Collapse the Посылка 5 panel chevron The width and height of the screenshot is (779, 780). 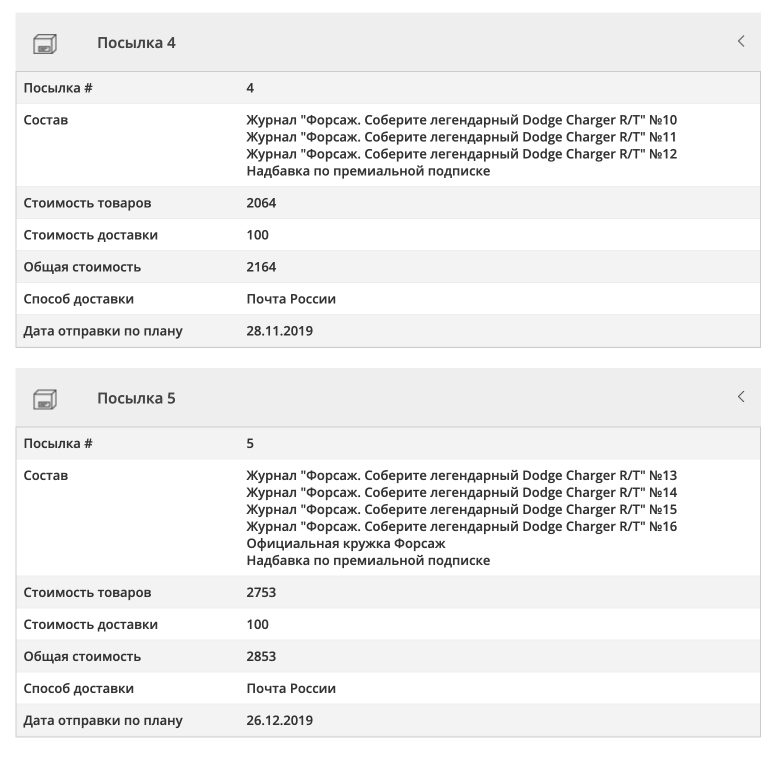coord(741,397)
